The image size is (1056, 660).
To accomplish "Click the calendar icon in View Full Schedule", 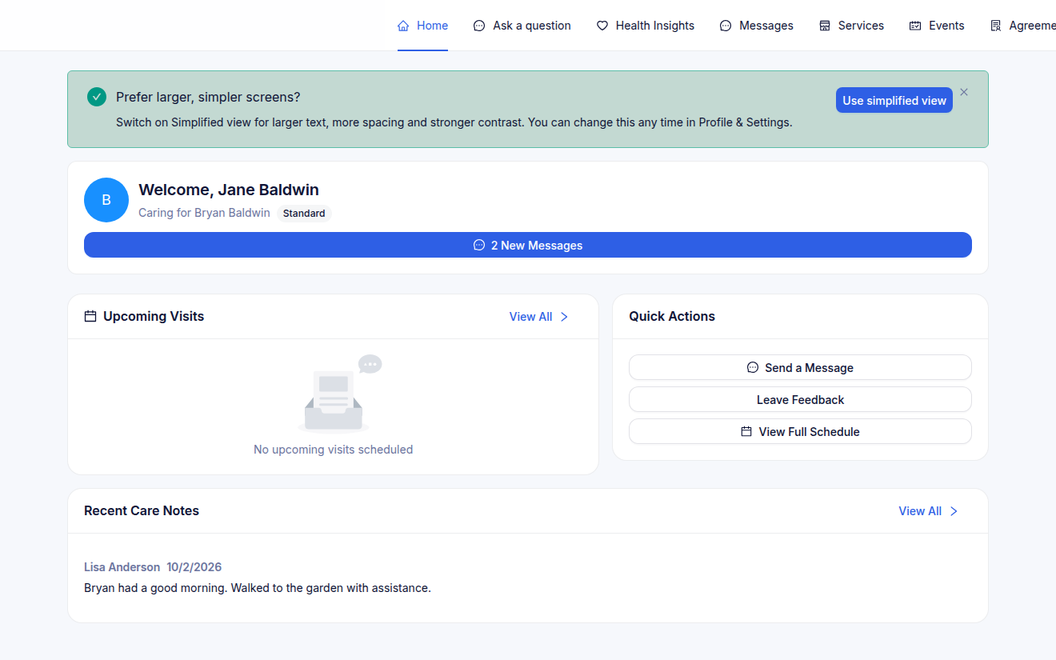I will tap(746, 432).
